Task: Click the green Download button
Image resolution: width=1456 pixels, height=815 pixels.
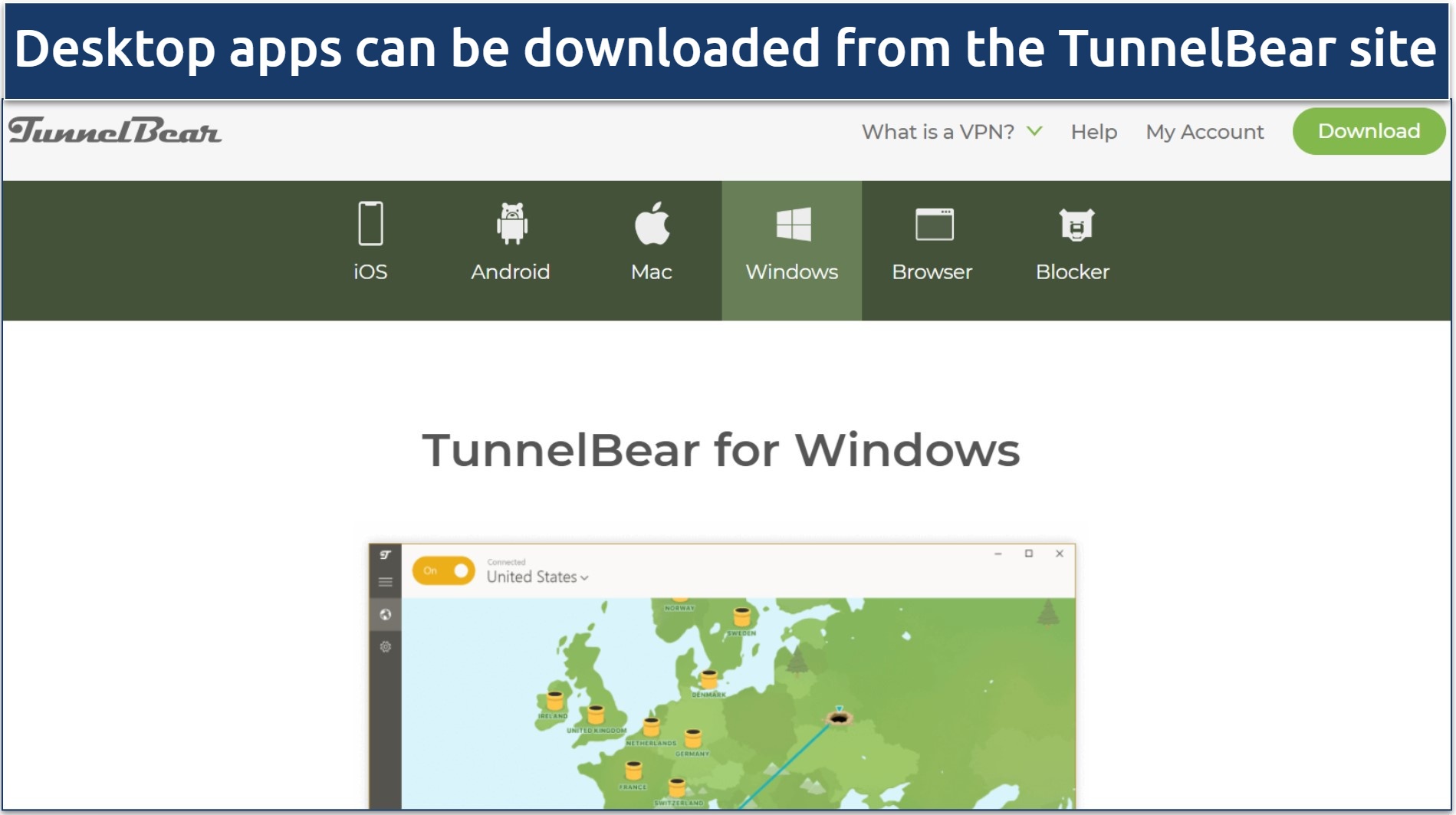Action: pyautogui.click(x=1369, y=130)
